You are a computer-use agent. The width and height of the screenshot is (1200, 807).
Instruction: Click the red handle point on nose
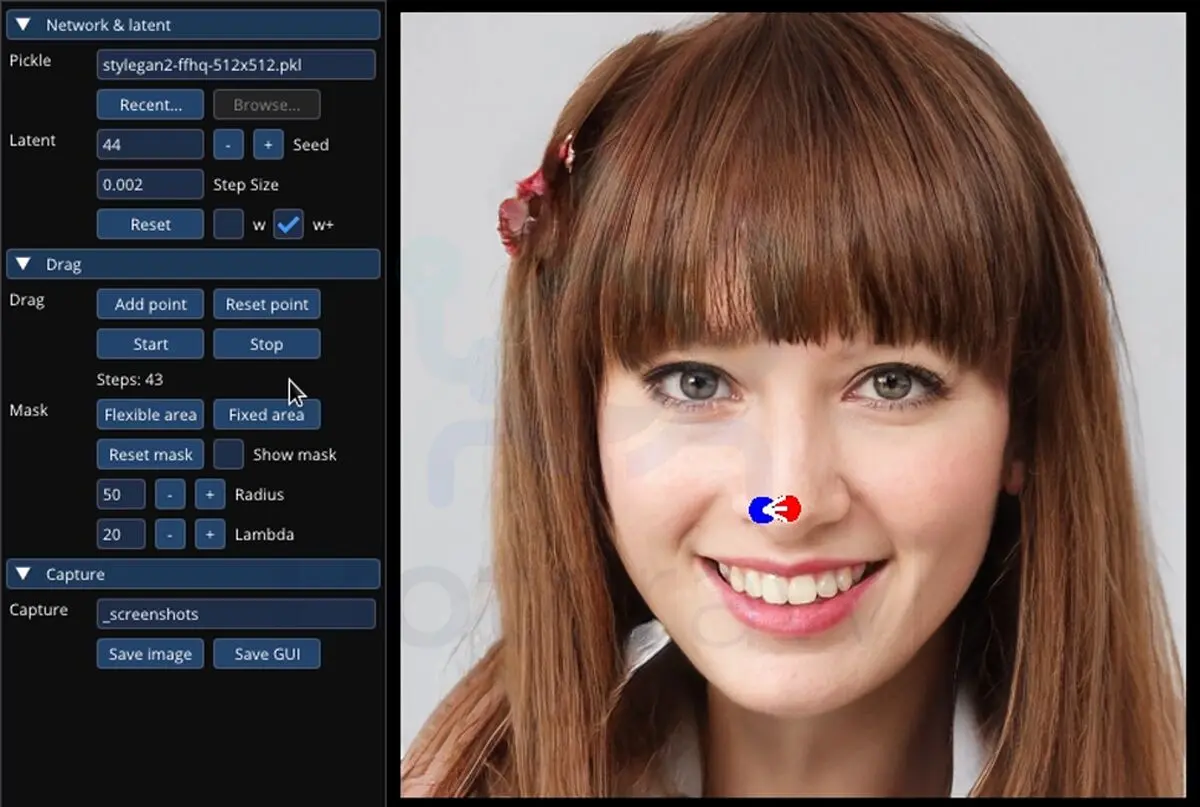[790, 509]
